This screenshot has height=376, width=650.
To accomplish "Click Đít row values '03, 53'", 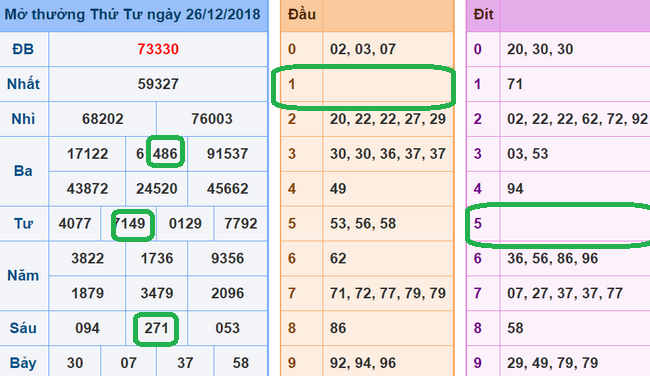I will (x=527, y=154).
